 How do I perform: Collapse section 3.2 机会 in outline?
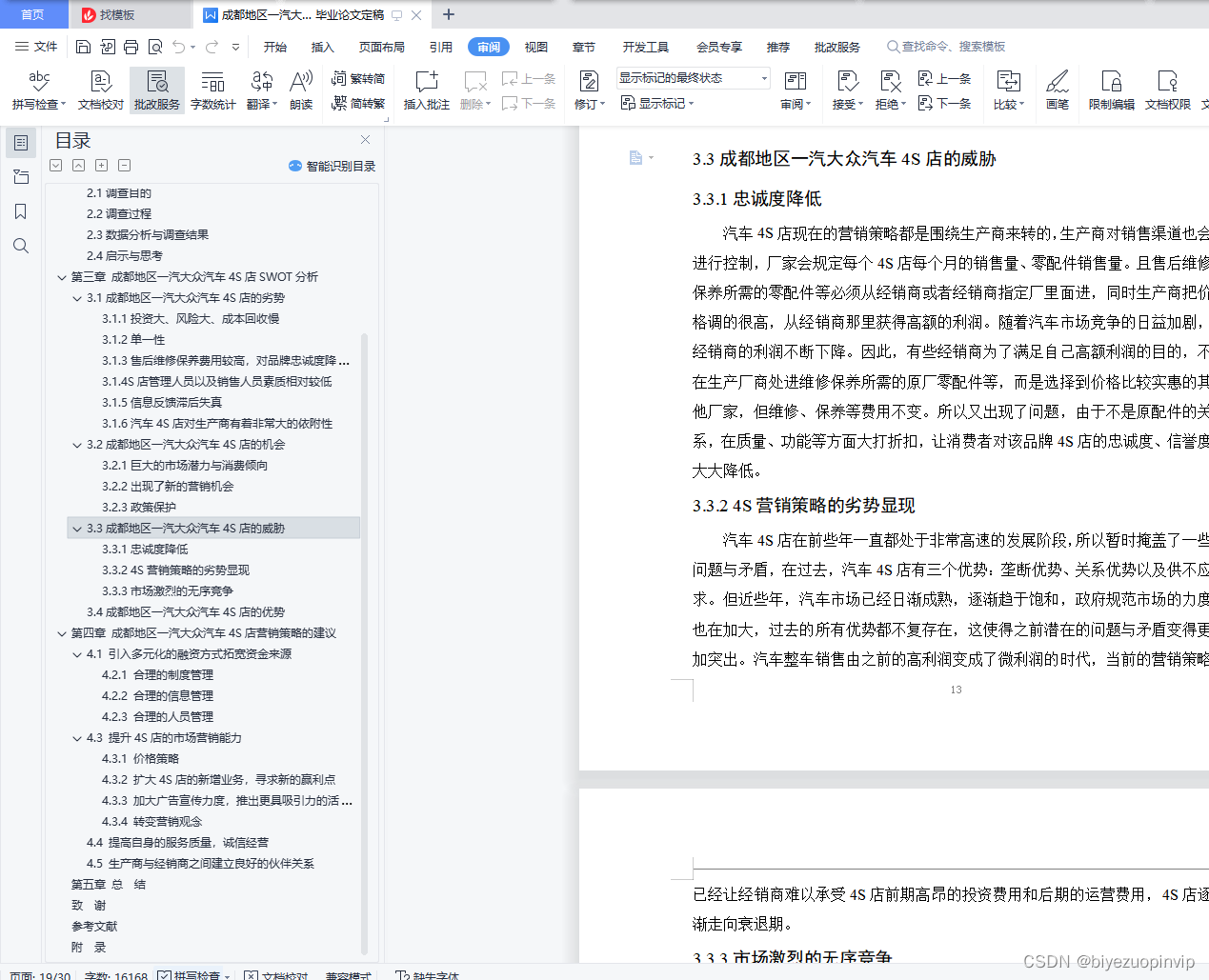click(77, 445)
